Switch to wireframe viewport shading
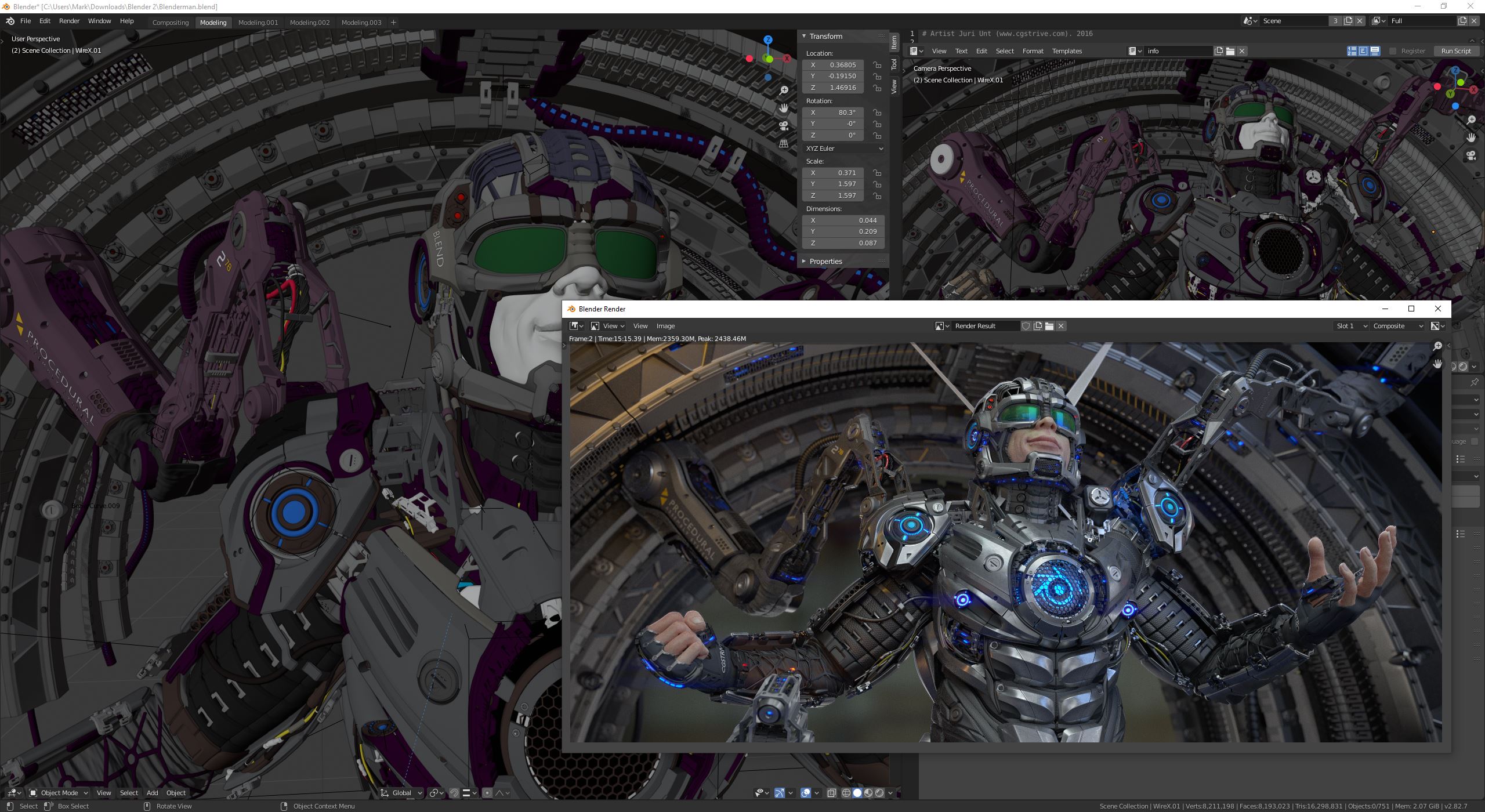The image size is (1485, 812). click(x=846, y=793)
